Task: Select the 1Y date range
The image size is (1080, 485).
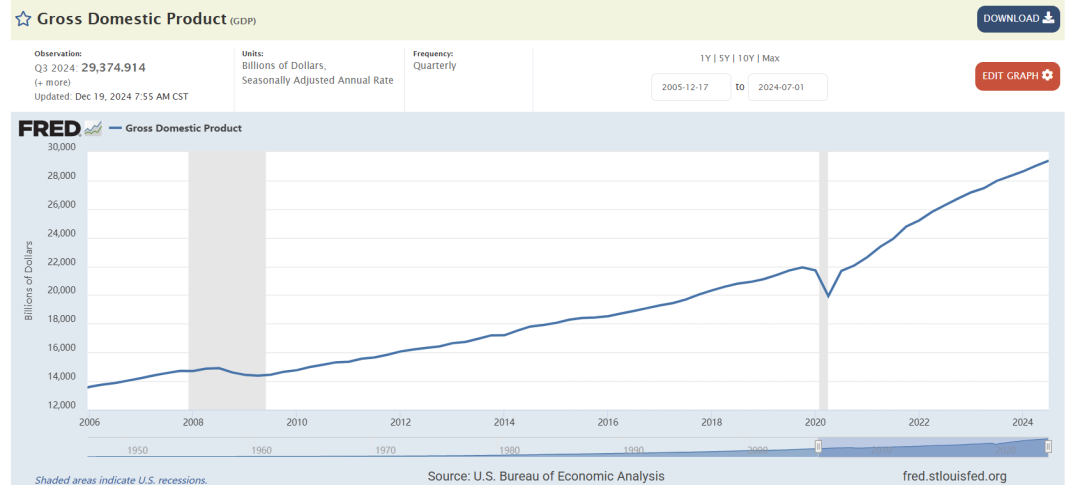Action: tap(705, 59)
